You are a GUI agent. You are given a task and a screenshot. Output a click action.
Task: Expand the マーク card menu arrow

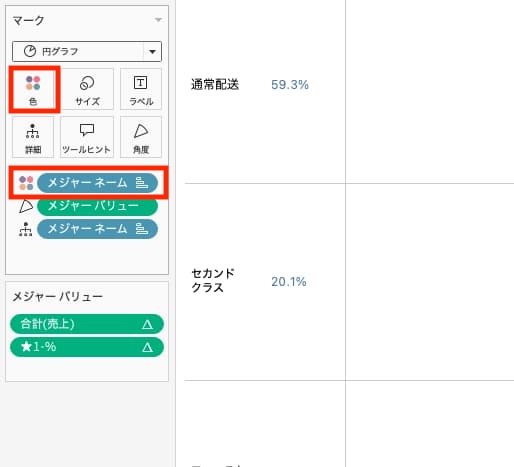pyautogui.click(x=158, y=20)
